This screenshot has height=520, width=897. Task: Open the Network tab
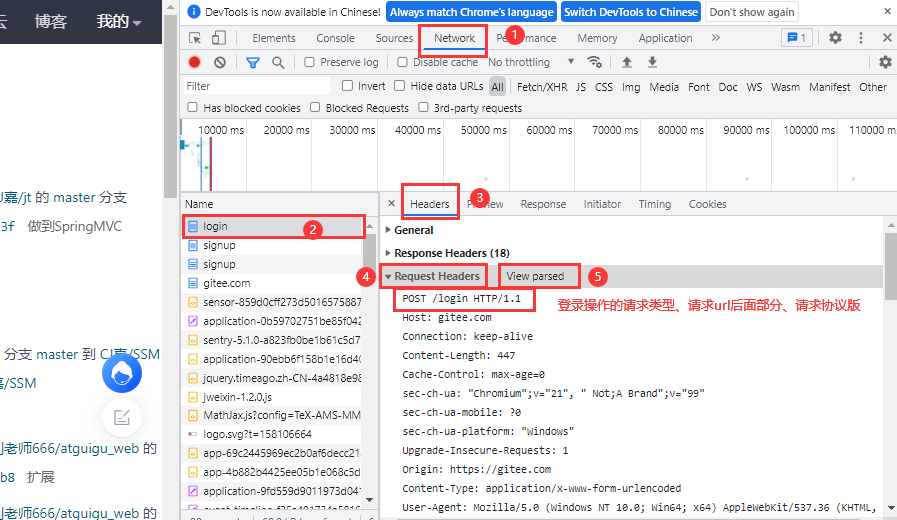point(454,38)
